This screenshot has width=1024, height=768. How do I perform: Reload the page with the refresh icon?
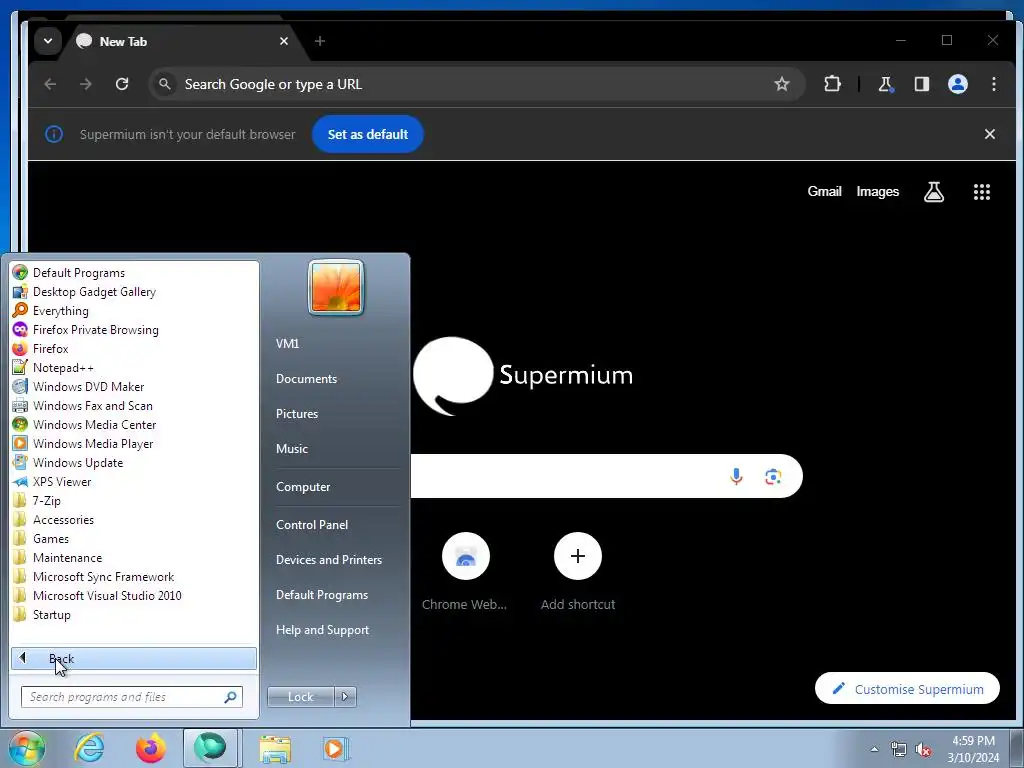tap(122, 84)
